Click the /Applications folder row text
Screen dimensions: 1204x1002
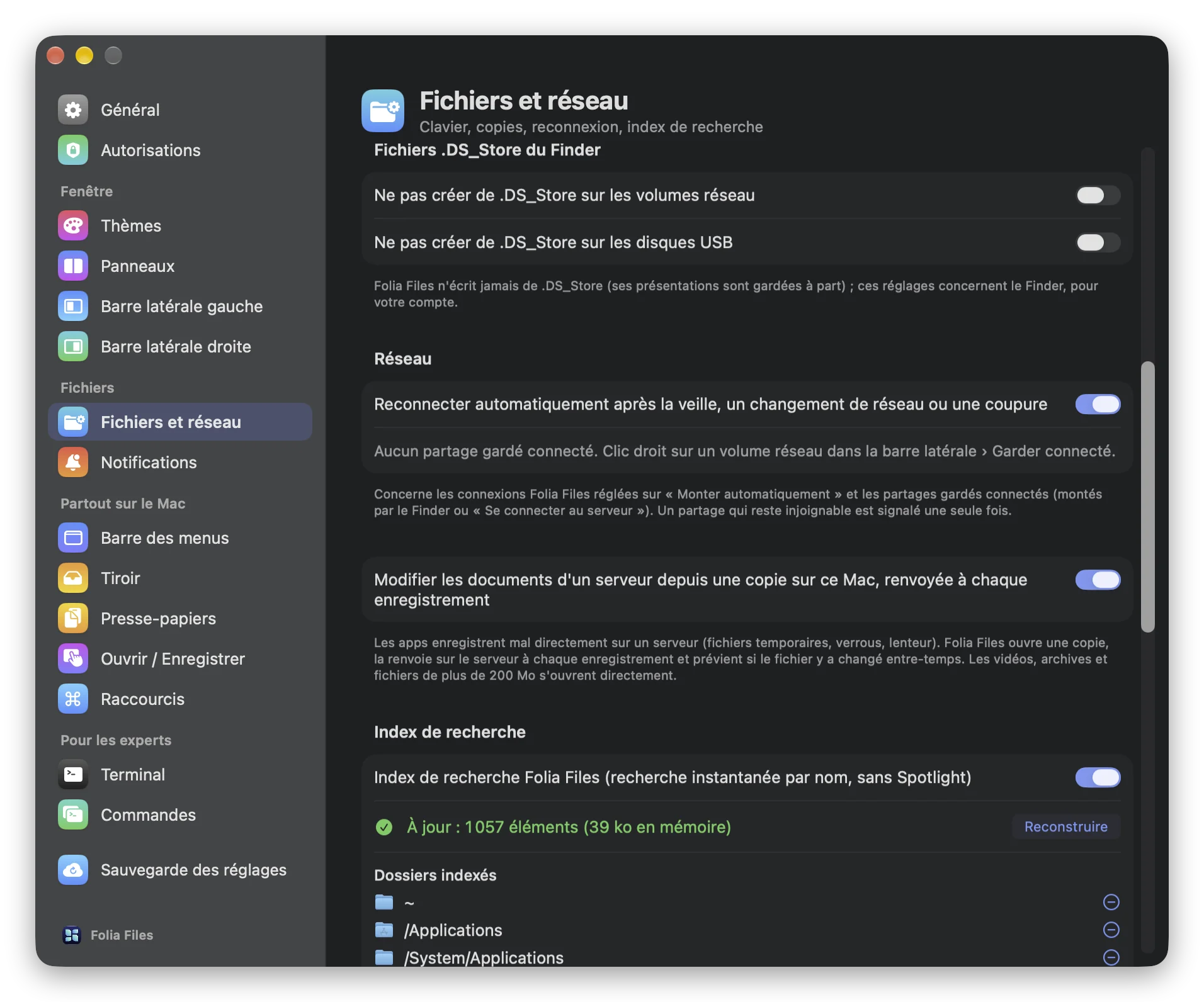453,930
